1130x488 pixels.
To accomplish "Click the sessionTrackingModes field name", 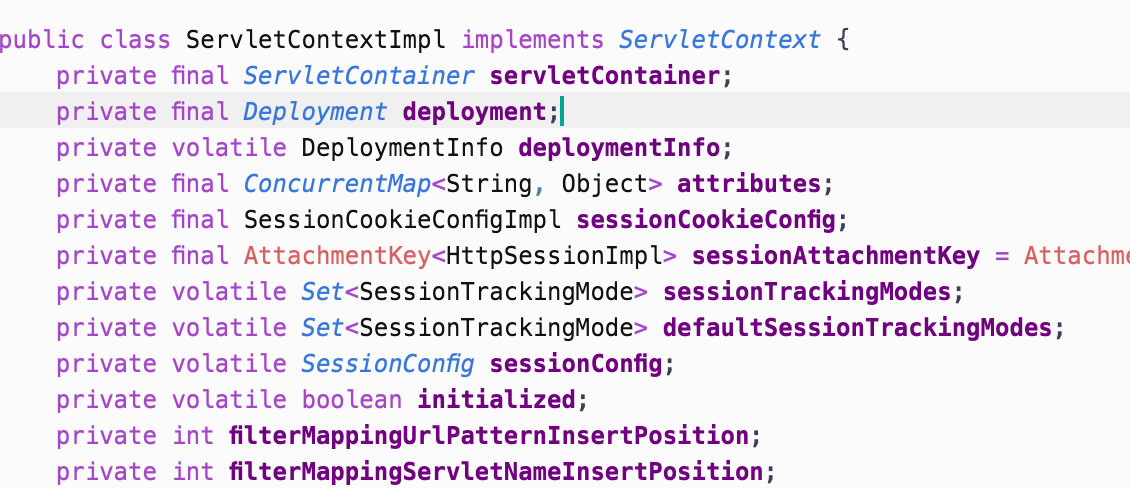I will (x=806, y=292).
